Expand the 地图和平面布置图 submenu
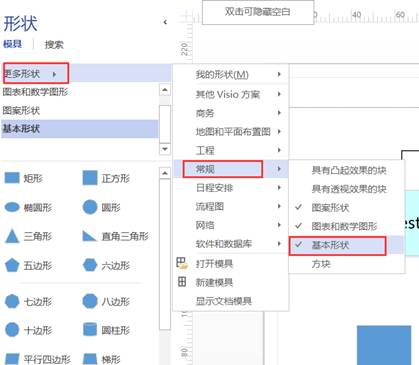This screenshot has width=419, height=365. (x=231, y=132)
